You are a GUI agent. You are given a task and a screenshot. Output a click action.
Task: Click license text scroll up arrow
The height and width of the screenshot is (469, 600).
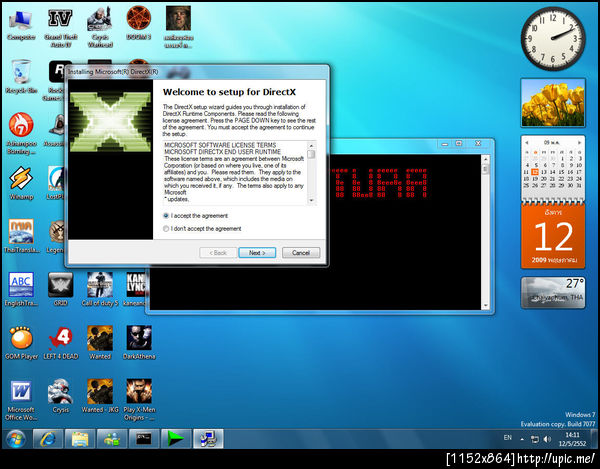pos(311,145)
